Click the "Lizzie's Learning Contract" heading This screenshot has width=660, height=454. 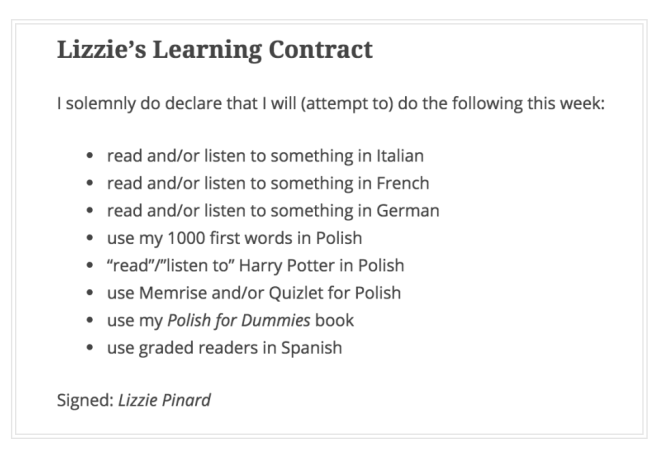(215, 50)
